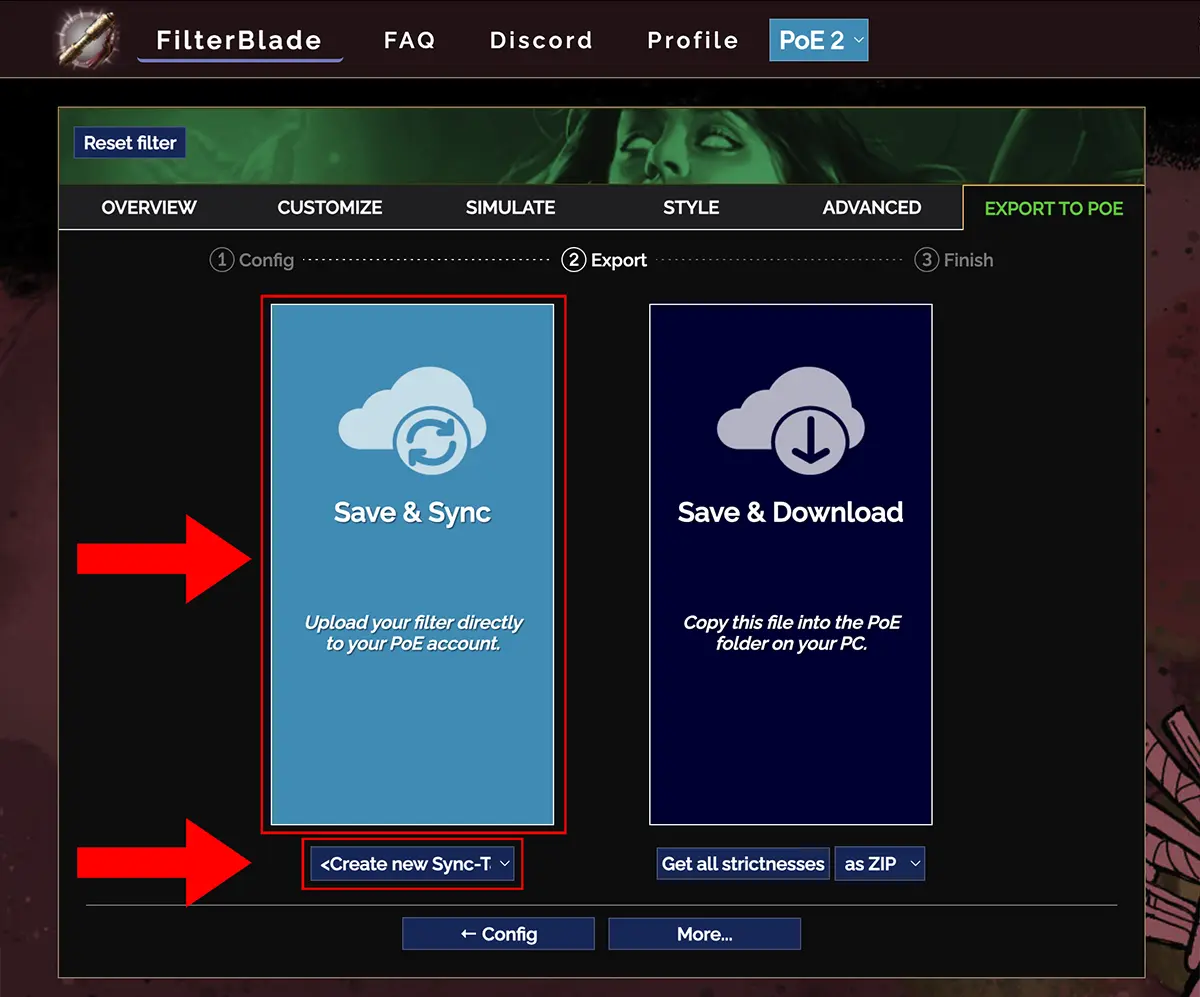Click step indicator 2 labeled Export
Screen dimensions: 1200x997
tap(604, 260)
